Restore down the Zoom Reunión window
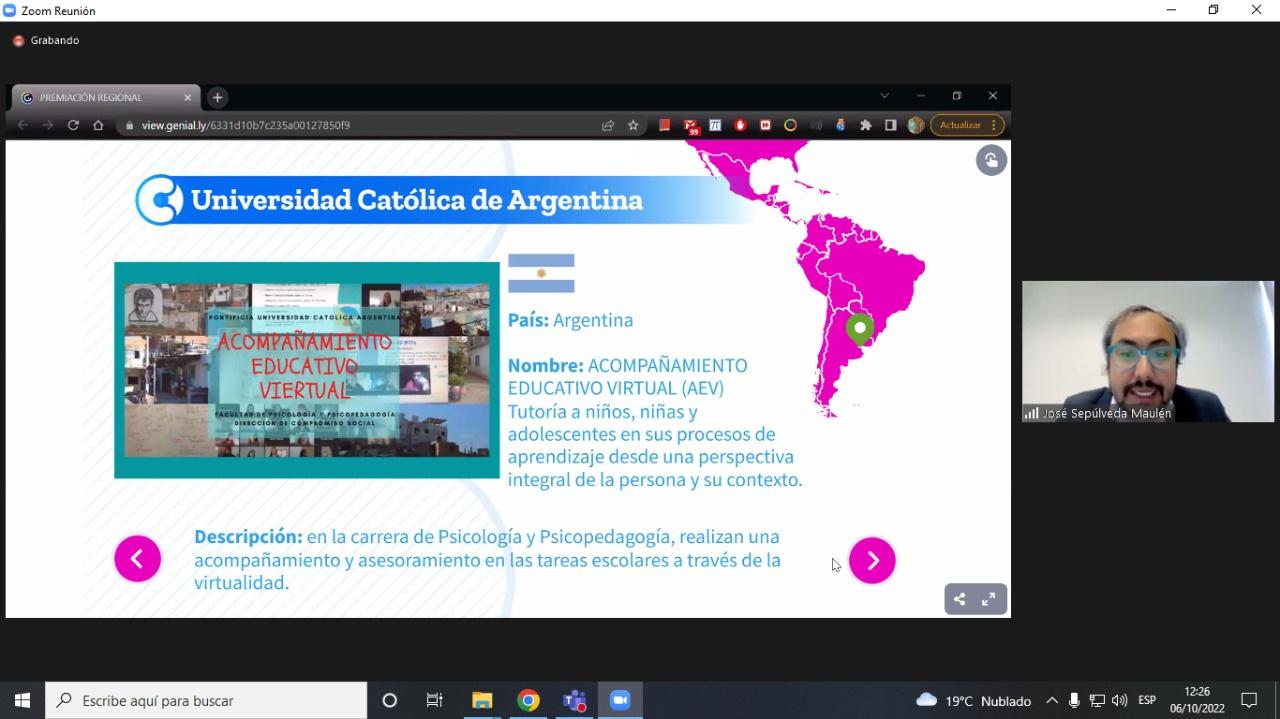The height and width of the screenshot is (719, 1280). coord(1213,10)
